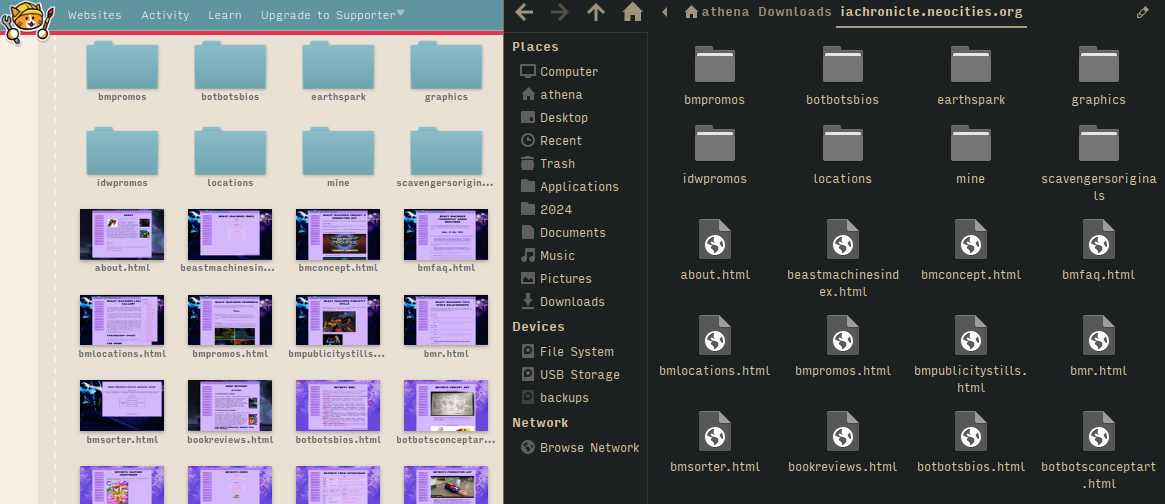Open the earthspark folder in file manager

point(970,66)
